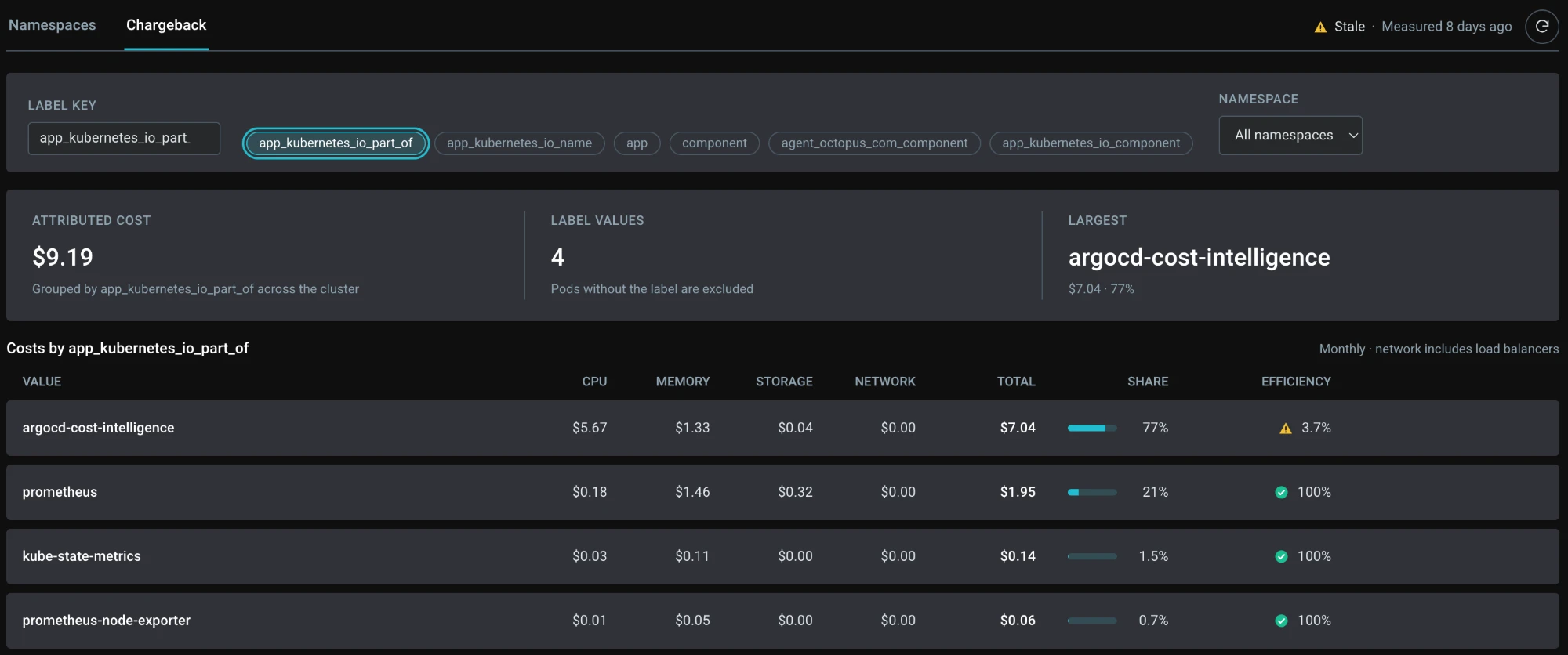Click the prometheus row name
Image resolution: width=1568 pixels, height=655 pixels.
[60, 492]
